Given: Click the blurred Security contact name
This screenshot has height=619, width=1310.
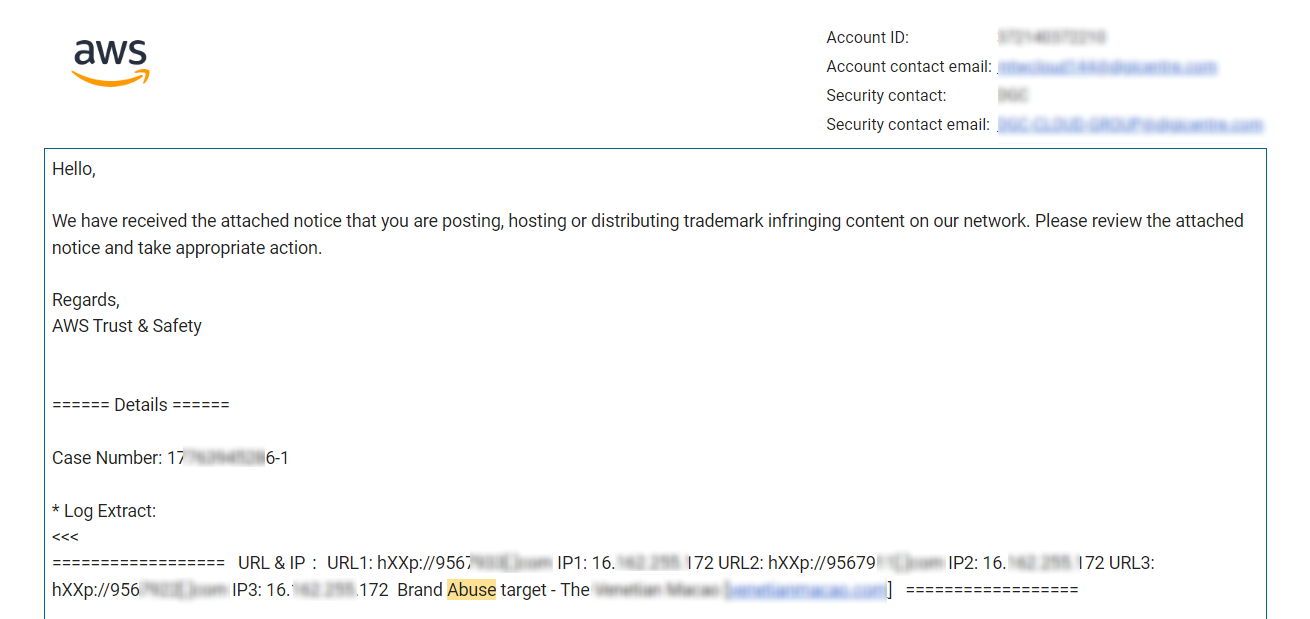Looking at the screenshot, I should tap(1013, 96).
